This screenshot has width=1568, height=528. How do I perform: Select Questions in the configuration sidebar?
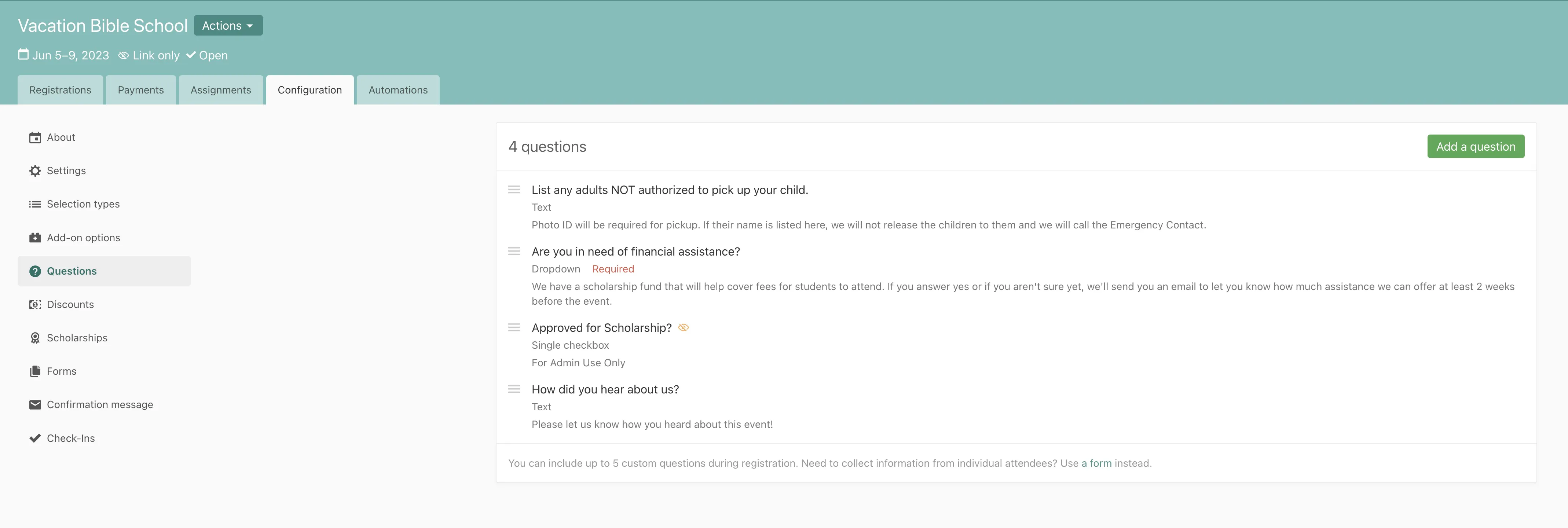72,271
